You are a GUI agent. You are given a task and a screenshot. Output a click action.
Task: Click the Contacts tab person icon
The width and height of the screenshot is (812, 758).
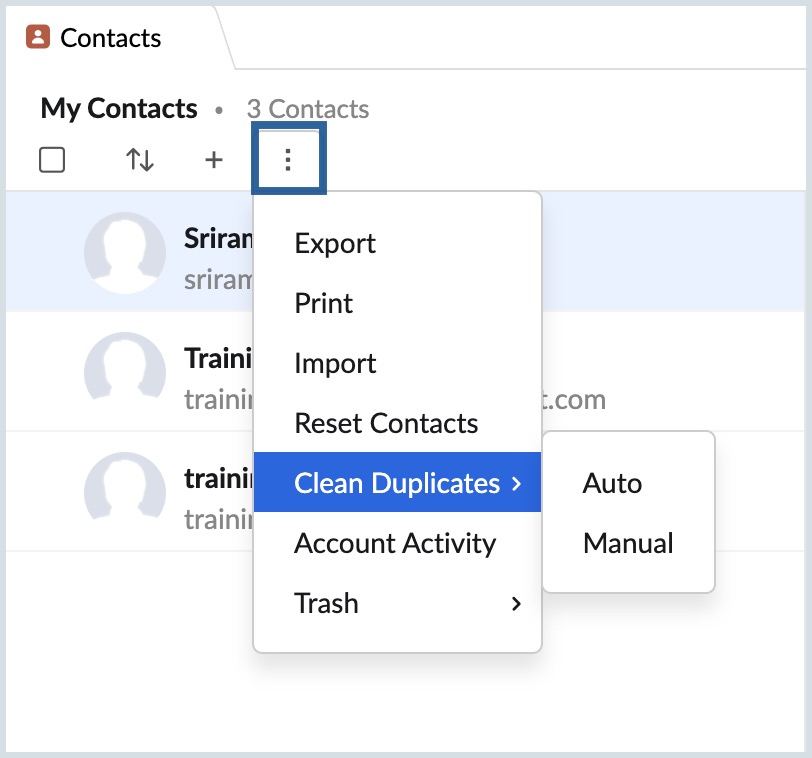pyautogui.click(x=38, y=38)
